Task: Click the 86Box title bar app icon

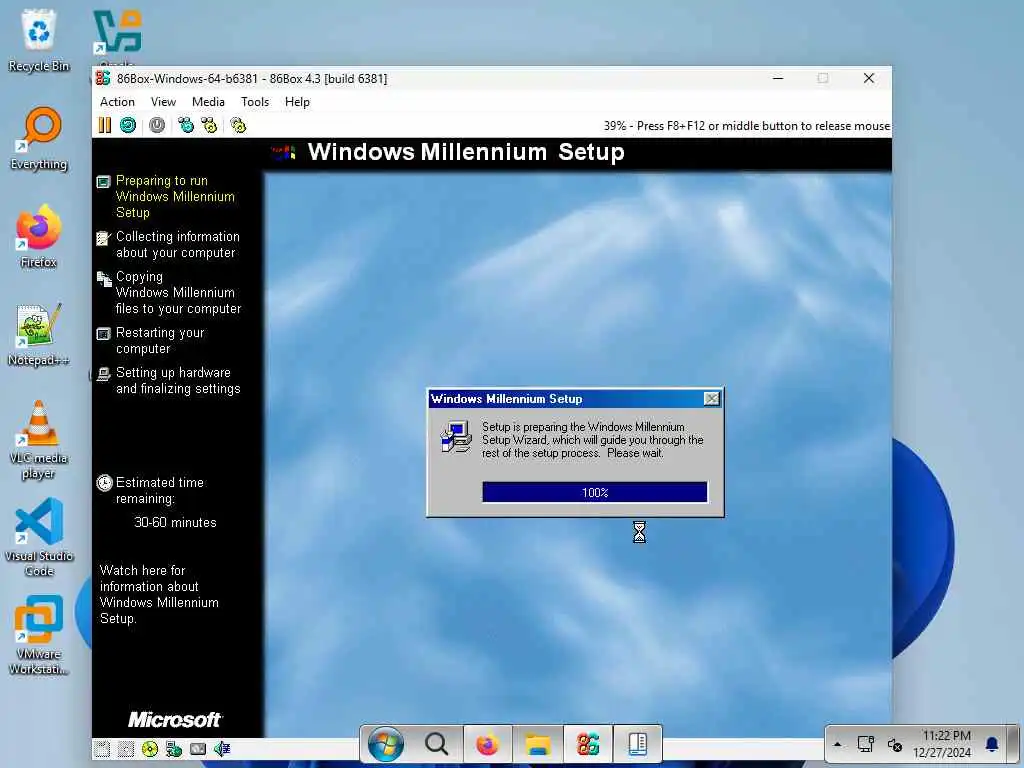Action: coord(103,78)
